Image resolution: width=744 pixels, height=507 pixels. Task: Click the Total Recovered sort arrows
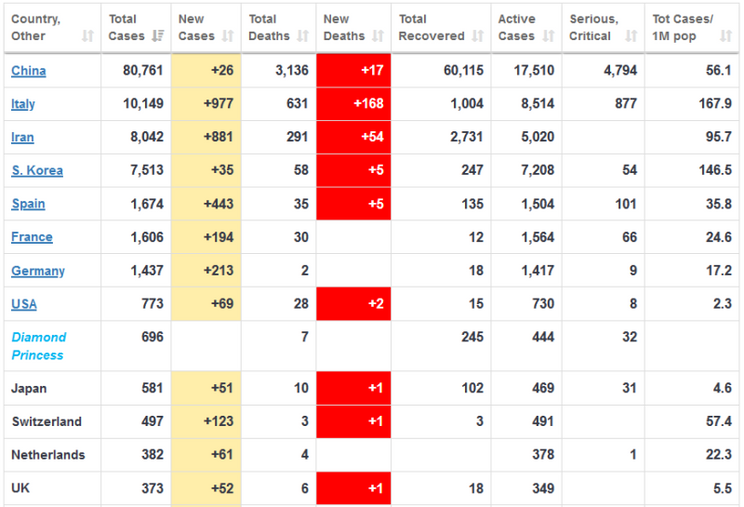pyautogui.click(x=476, y=36)
